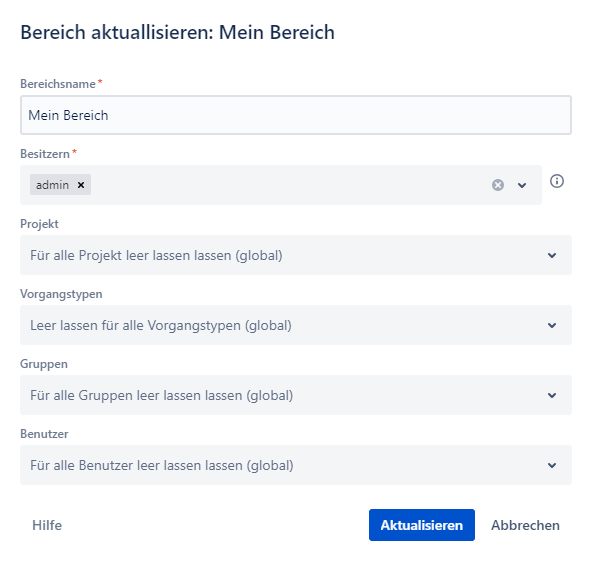The width and height of the screenshot is (590, 561).
Task: Expand the Benutzer dropdown chevron
Action: 552,465
